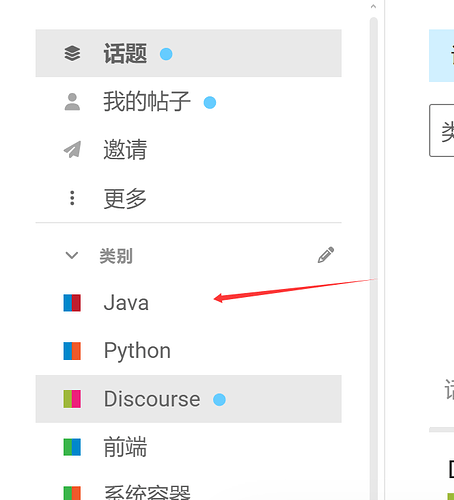Click the green-blue 前端 category badge
The height and width of the screenshot is (500, 454).
click(x=72, y=447)
